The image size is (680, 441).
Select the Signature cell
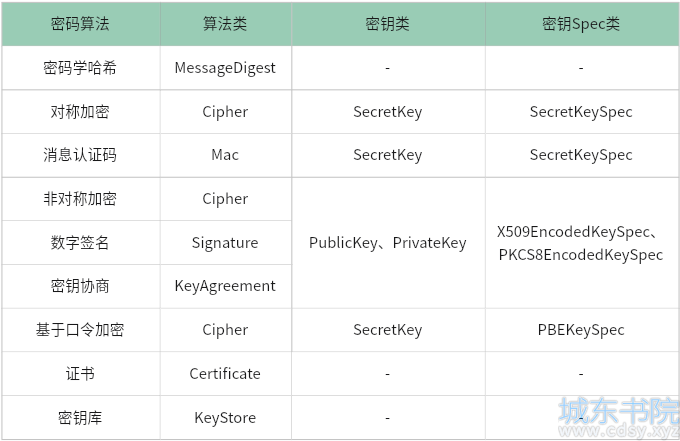coord(225,243)
